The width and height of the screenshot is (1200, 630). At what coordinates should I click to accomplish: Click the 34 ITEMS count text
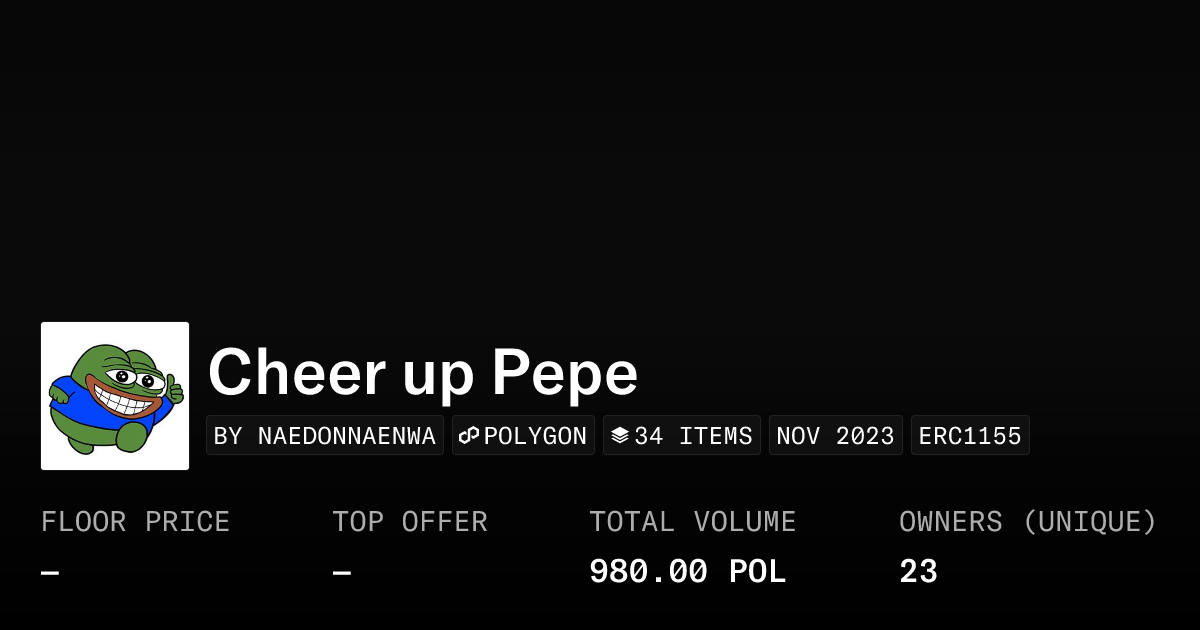tap(693, 436)
